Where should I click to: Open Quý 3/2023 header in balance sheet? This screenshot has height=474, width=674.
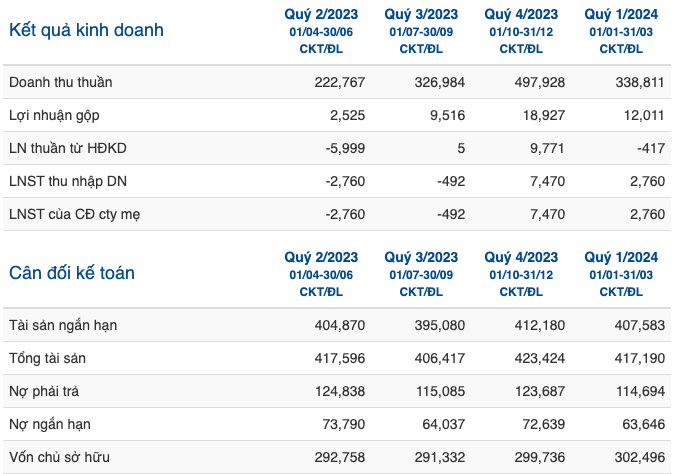coord(421,257)
